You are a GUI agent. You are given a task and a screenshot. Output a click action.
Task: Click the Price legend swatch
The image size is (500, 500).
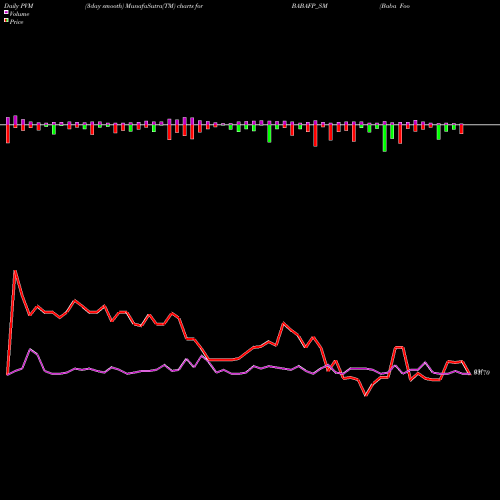[x=6, y=21]
